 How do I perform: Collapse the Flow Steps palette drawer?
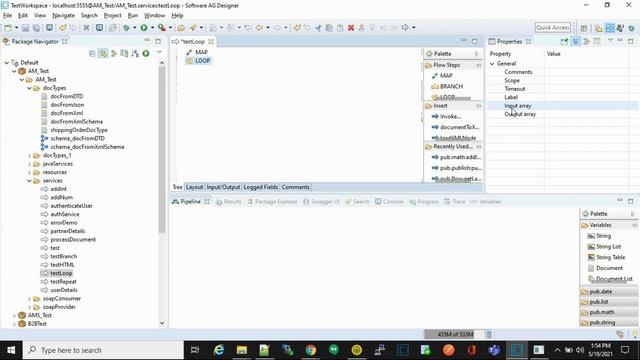[x=452, y=65]
